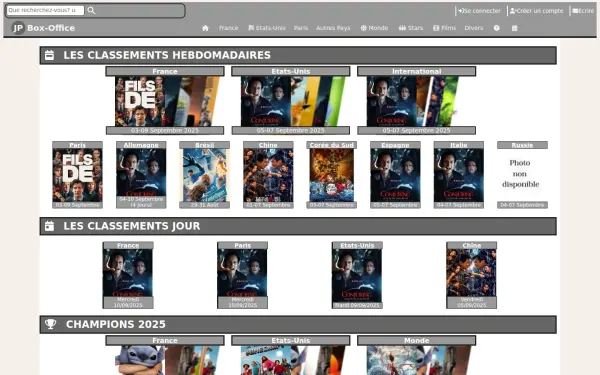Click Fils De poster collage under weekly France
Image resolution: width=600 pixels, height=375 pixels.
coord(168,101)
